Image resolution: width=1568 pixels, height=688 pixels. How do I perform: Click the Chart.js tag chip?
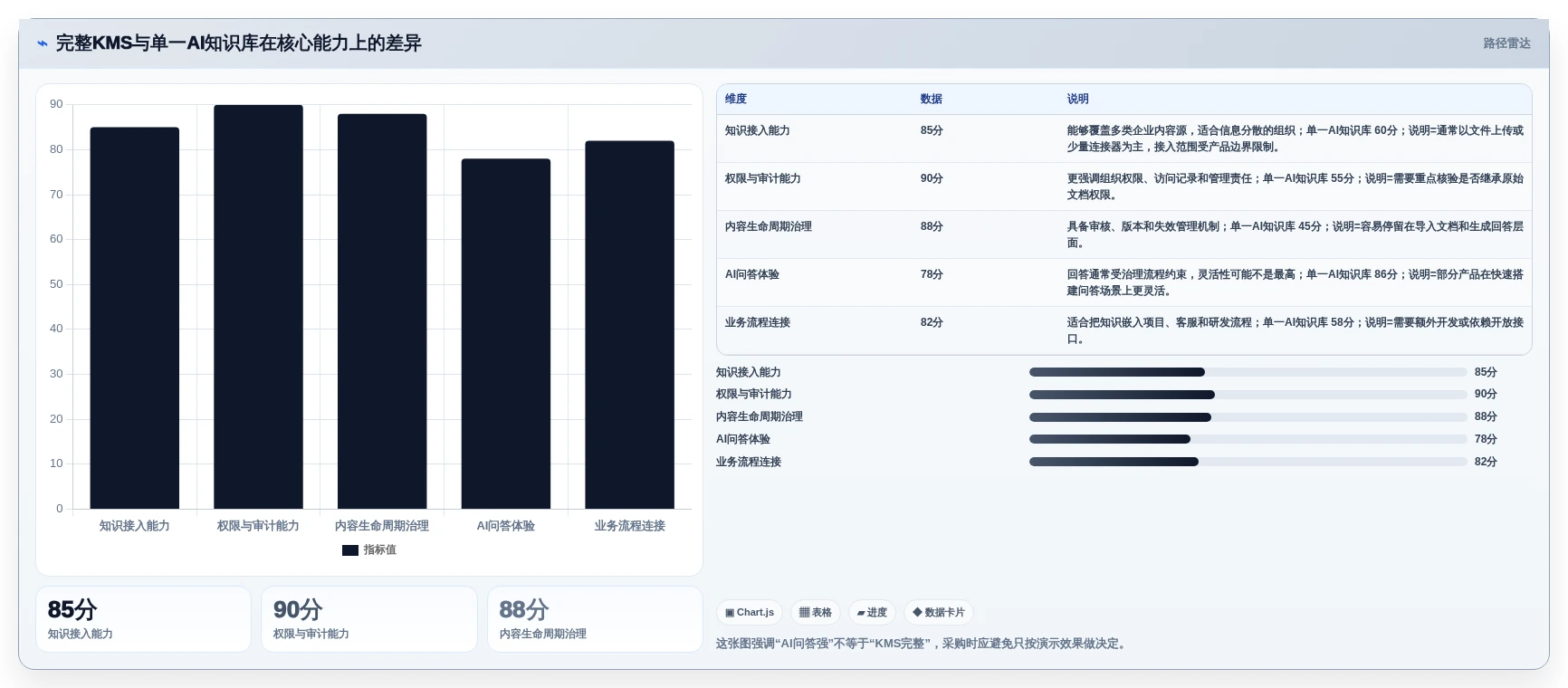(x=750, y=613)
